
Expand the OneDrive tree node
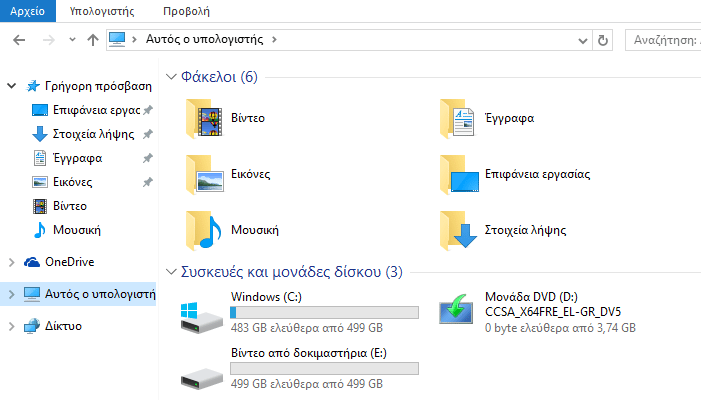coord(12,262)
